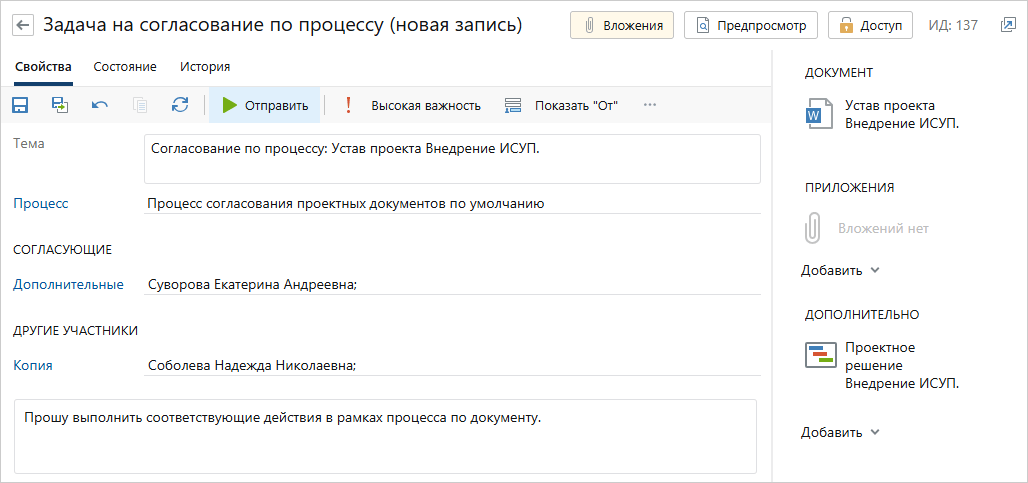Image resolution: width=1028 pixels, height=483 pixels.
Task: Open Вложения button
Action: (x=622, y=25)
